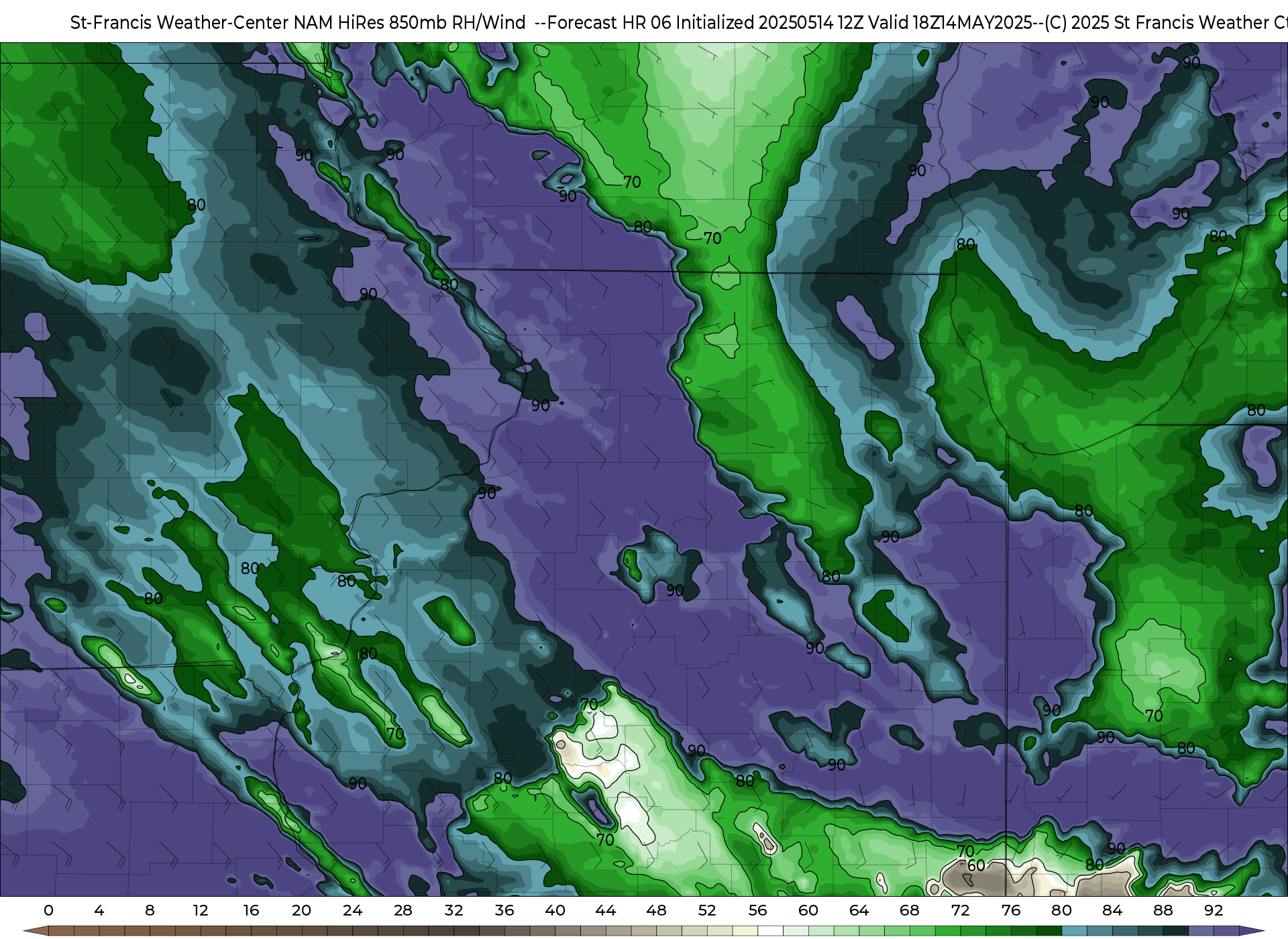Viewport: 1288px width, 939px height.
Task: Click the '0' label on the color scale
Action: tap(48, 910)
